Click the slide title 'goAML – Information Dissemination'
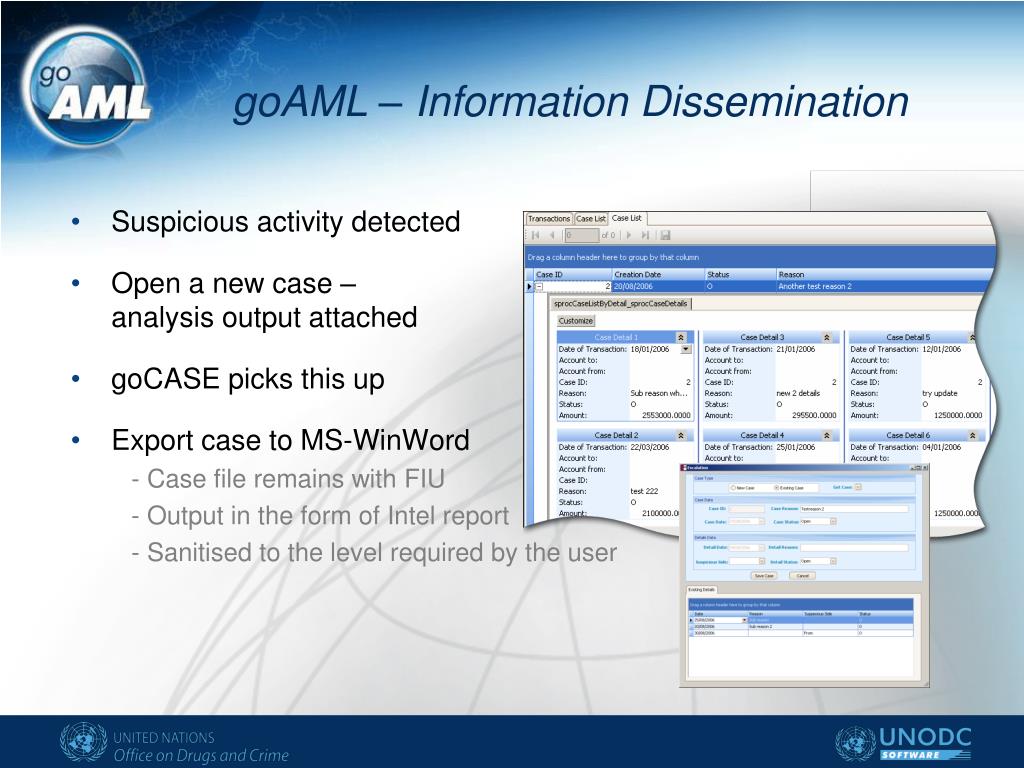The image size is (1024, 768). point(571,103)
